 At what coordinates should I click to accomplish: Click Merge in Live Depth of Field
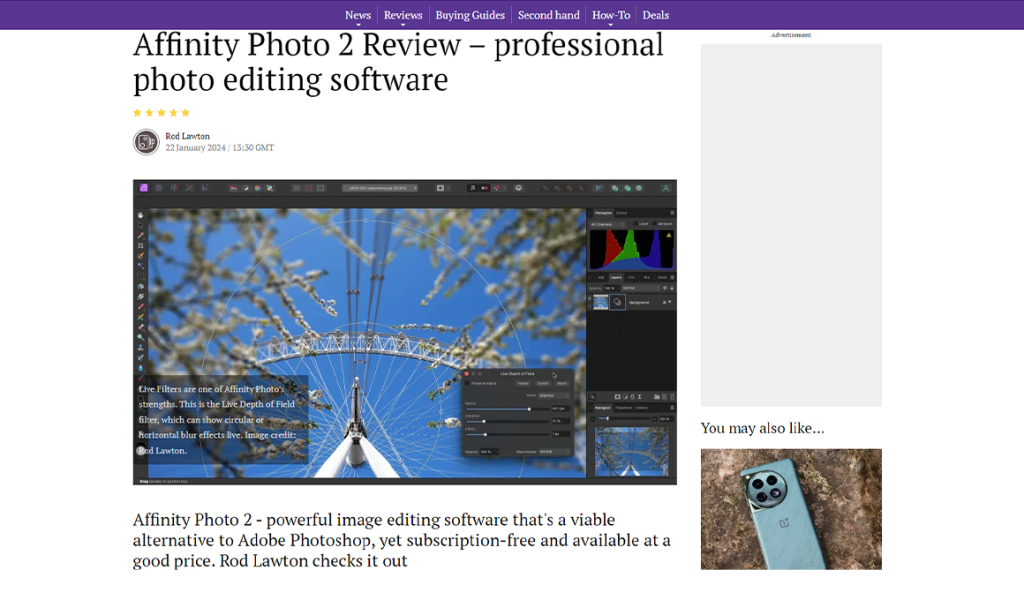pos(523,383)
